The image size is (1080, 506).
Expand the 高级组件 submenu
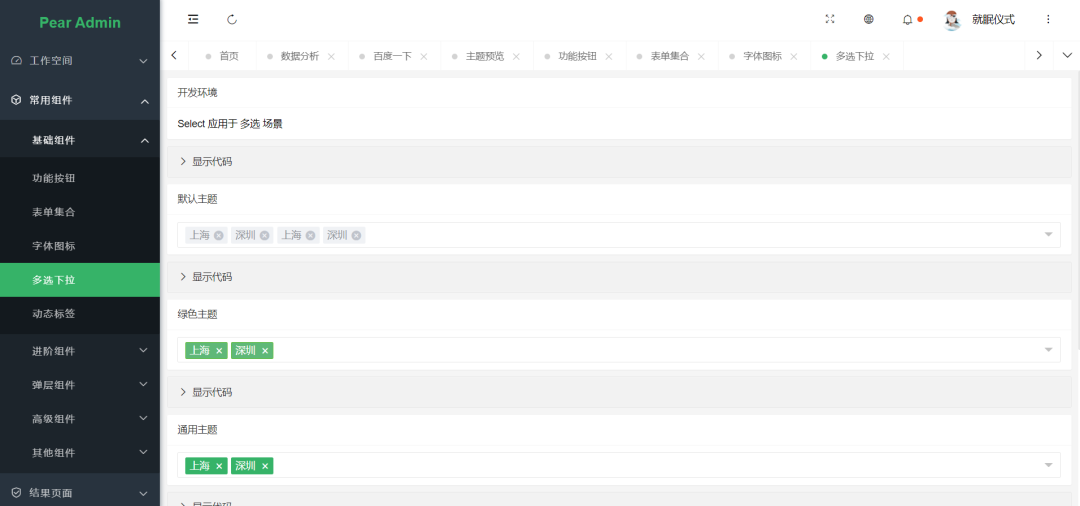coord(80,419)
